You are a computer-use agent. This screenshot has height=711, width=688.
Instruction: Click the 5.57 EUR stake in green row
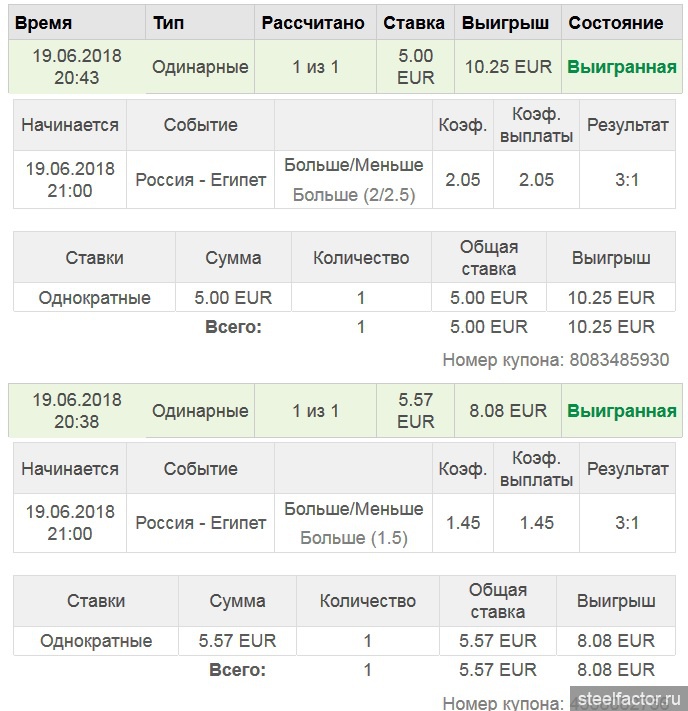415,410
